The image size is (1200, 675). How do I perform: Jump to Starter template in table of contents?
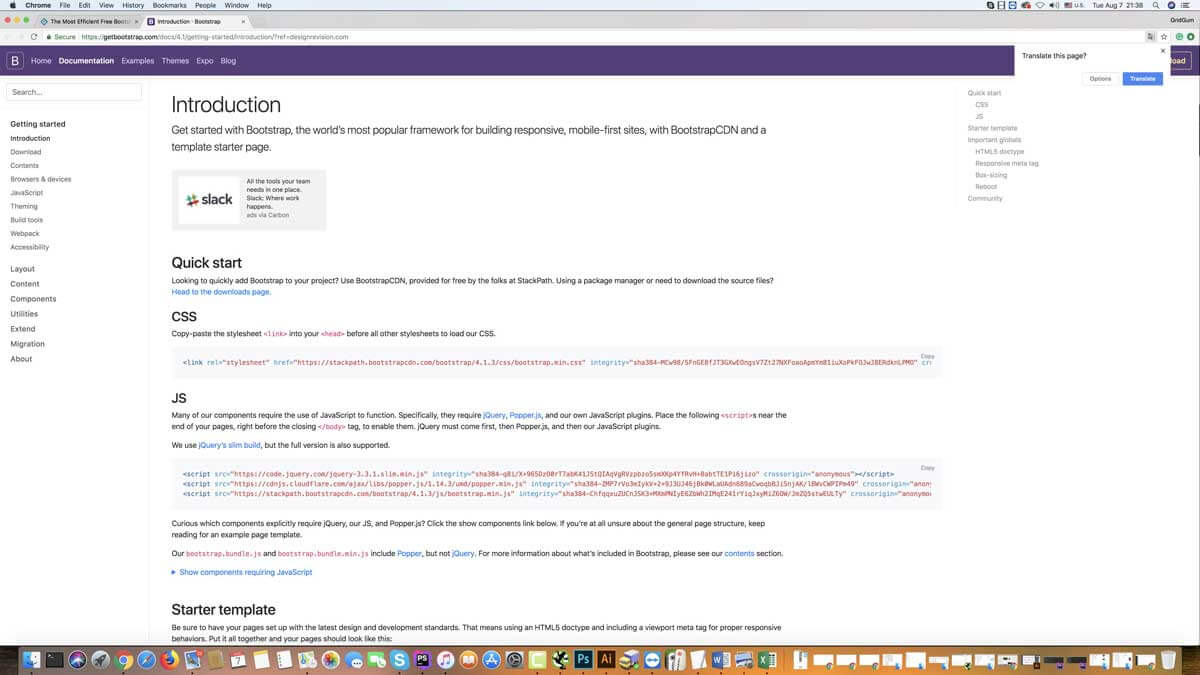click(x=993, y=128)
